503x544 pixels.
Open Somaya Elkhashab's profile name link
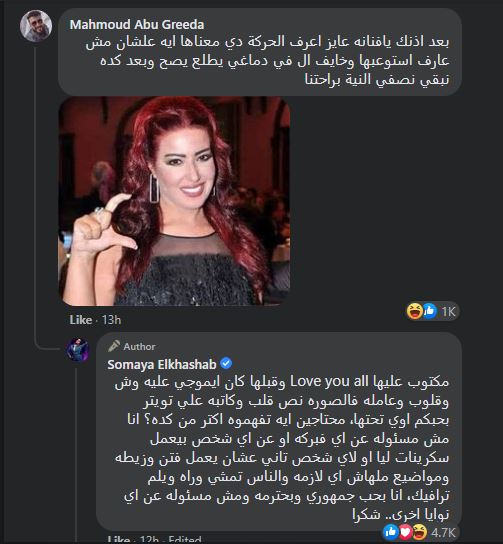tap(162, 364)
